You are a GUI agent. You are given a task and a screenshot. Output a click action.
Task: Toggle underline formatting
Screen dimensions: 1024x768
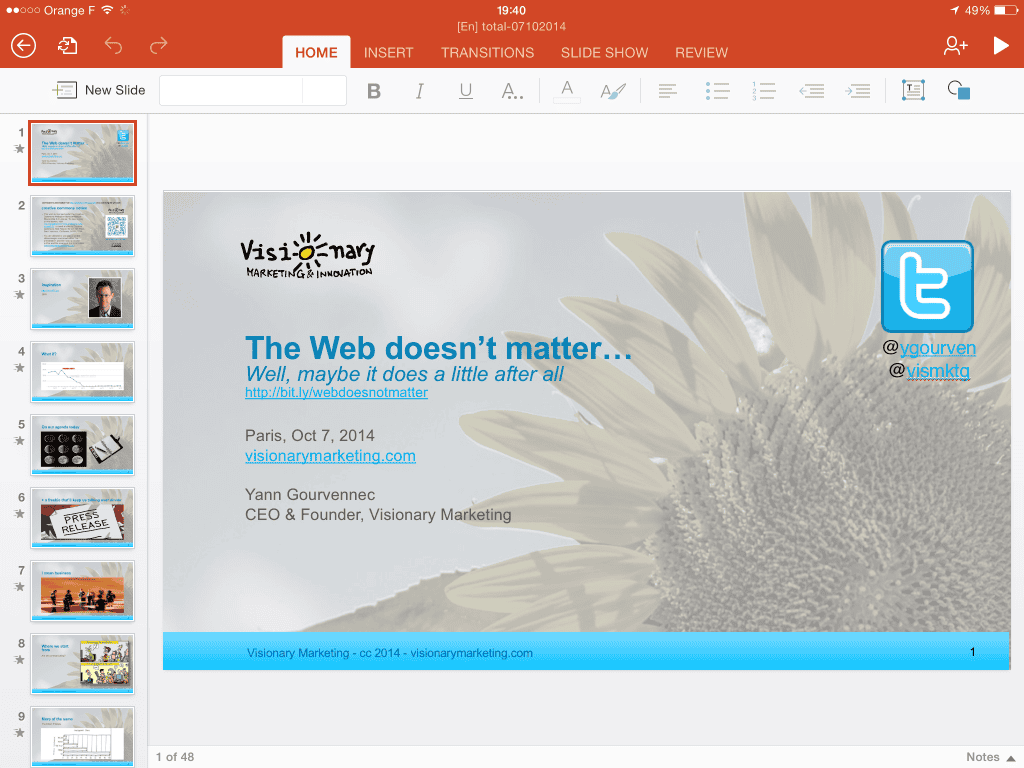[x=466, y=91]
